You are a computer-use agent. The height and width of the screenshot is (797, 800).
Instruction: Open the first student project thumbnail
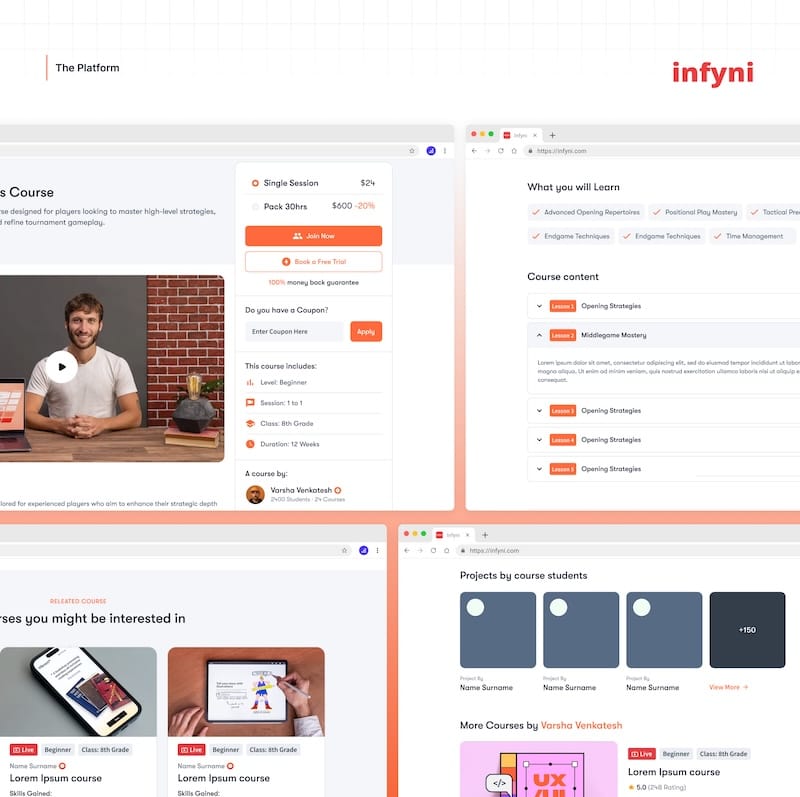(498, 630)
